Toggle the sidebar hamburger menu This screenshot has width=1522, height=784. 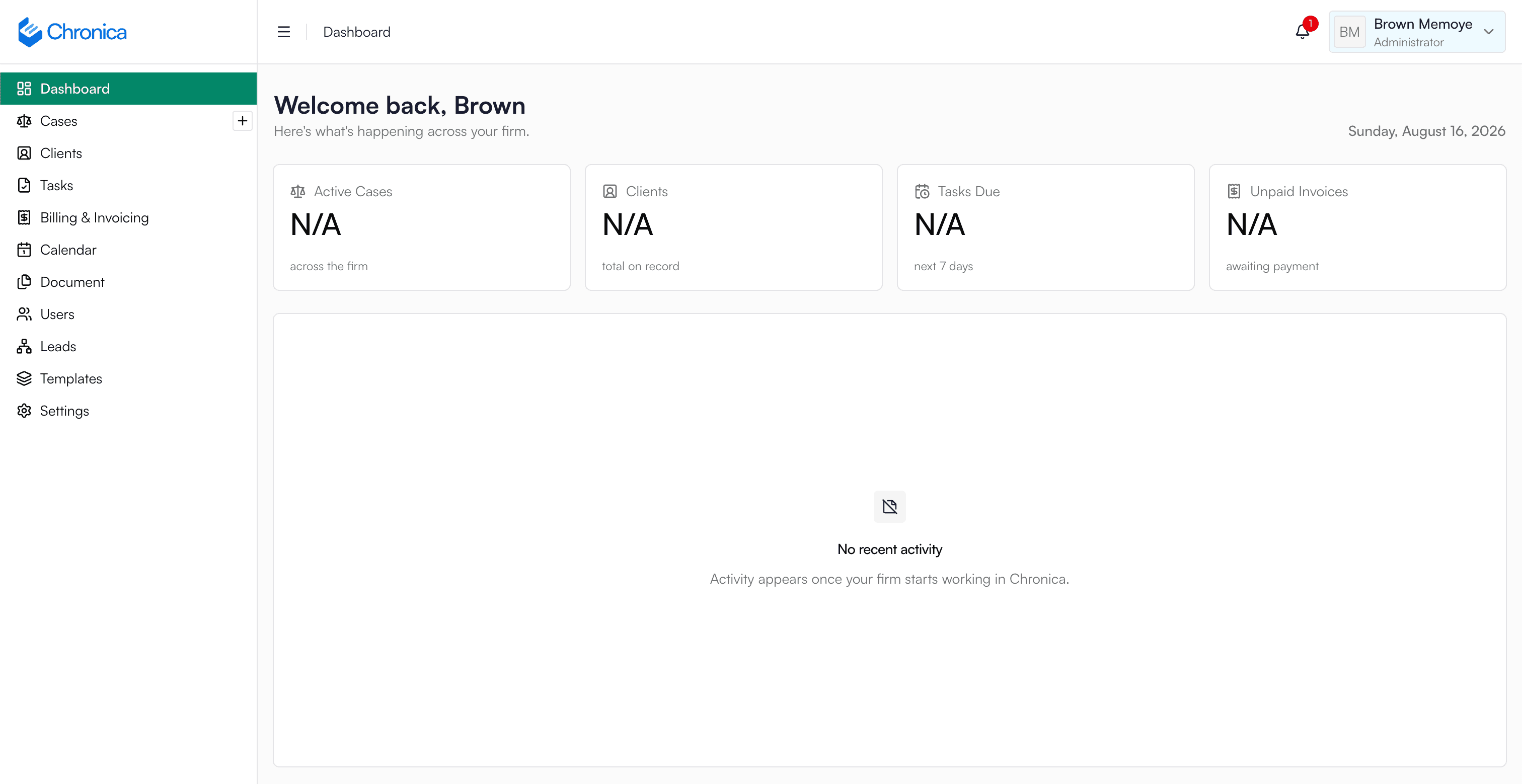click(283, 32)
